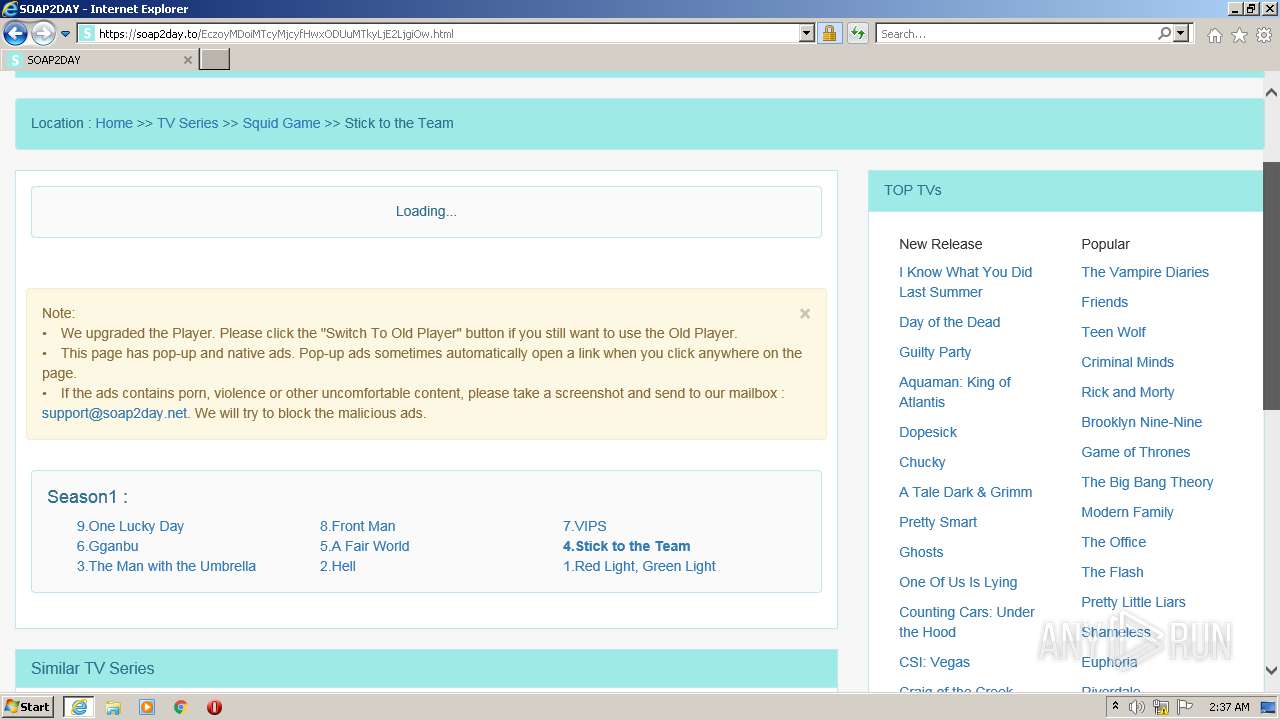Click the support@soap2day.net email link
This screenshot has height=720, width=1280.
coord(114,413)
